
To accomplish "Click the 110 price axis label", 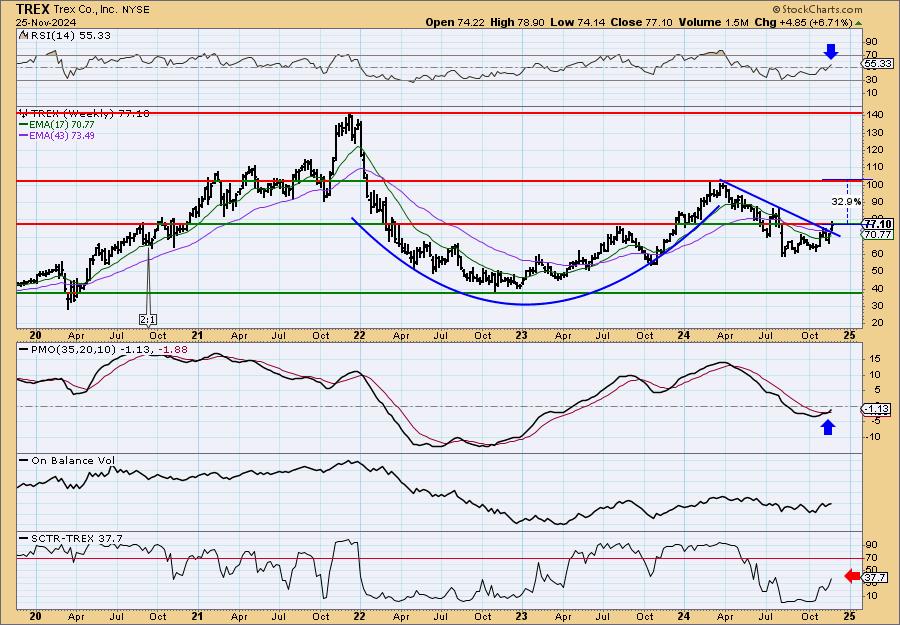I will [x=874, y=167].
